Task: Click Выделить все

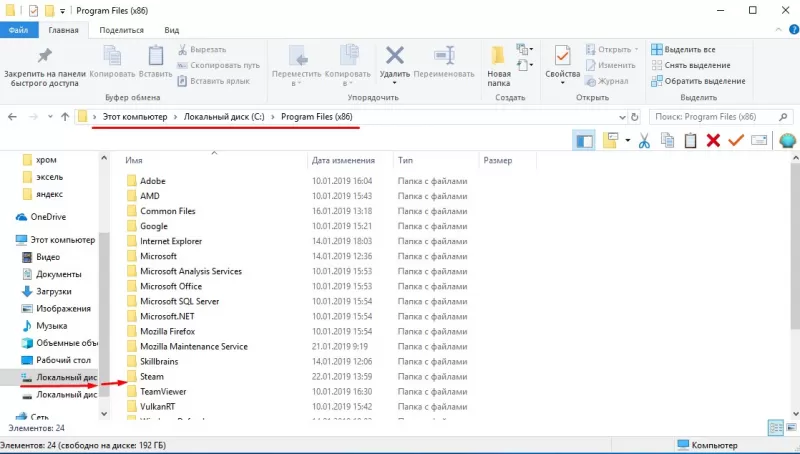Action: [683, 49]
